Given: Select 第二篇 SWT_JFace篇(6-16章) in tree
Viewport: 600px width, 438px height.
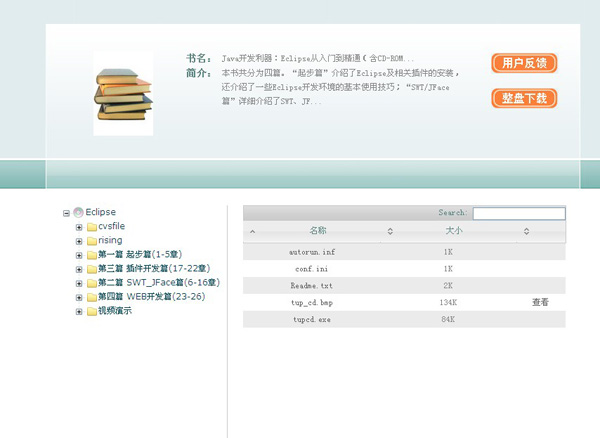Looking at the screenshot, I should [x=158, y=283].
